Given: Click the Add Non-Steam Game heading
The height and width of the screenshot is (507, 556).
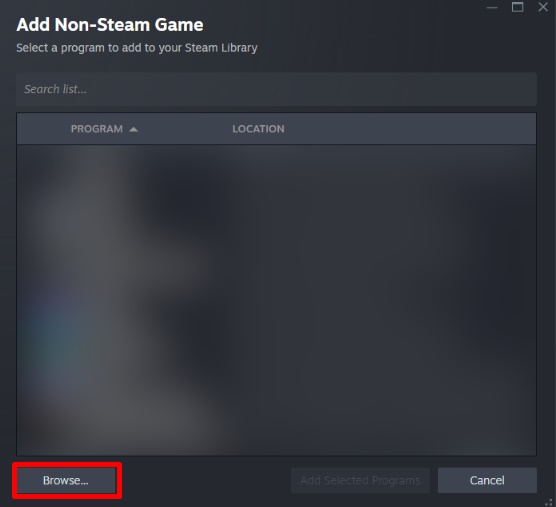Looking at the screenshot, I should 110,25.
